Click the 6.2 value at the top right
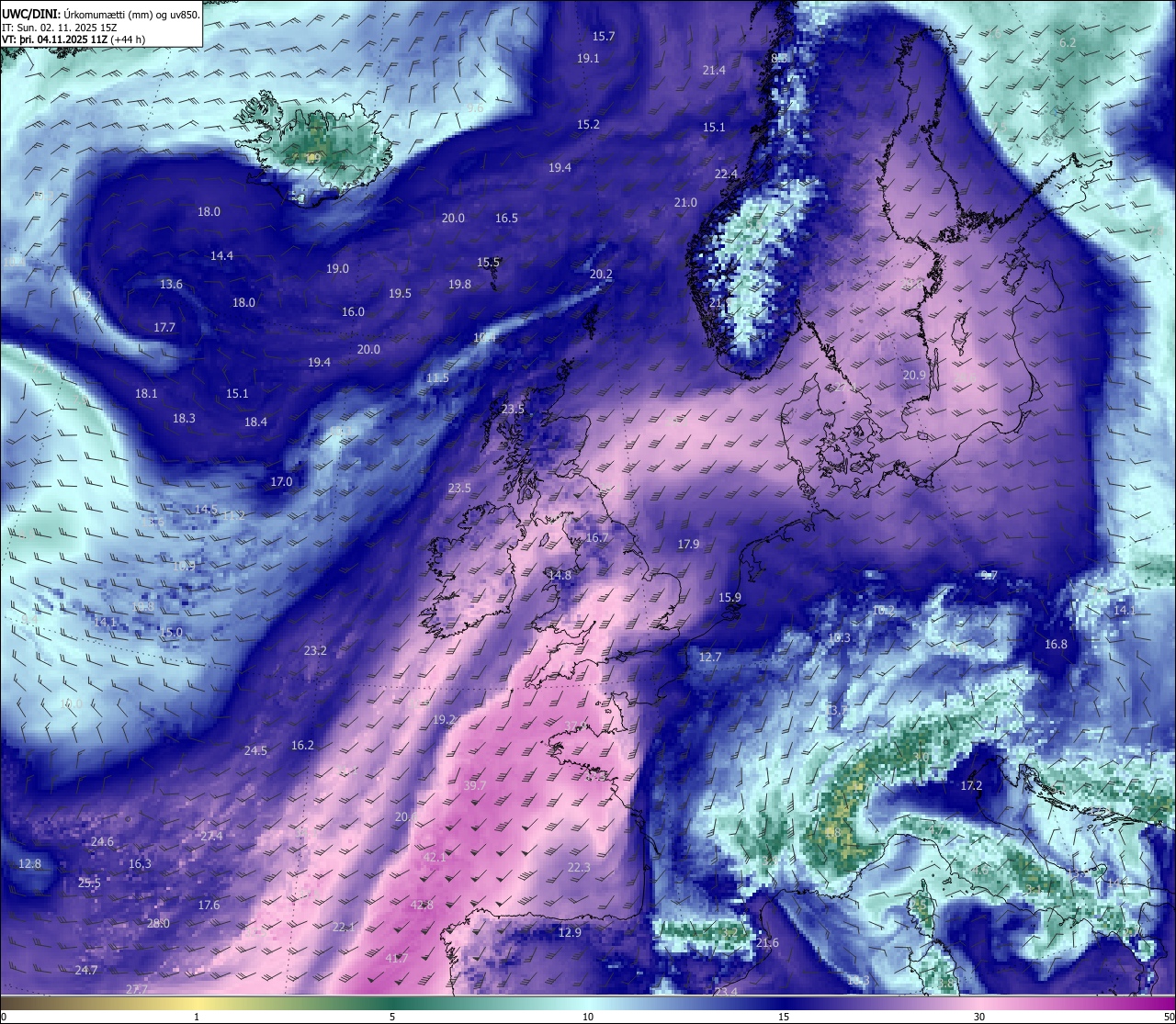Screen dimensions: 1176x1024 (x=1068, y=42)
